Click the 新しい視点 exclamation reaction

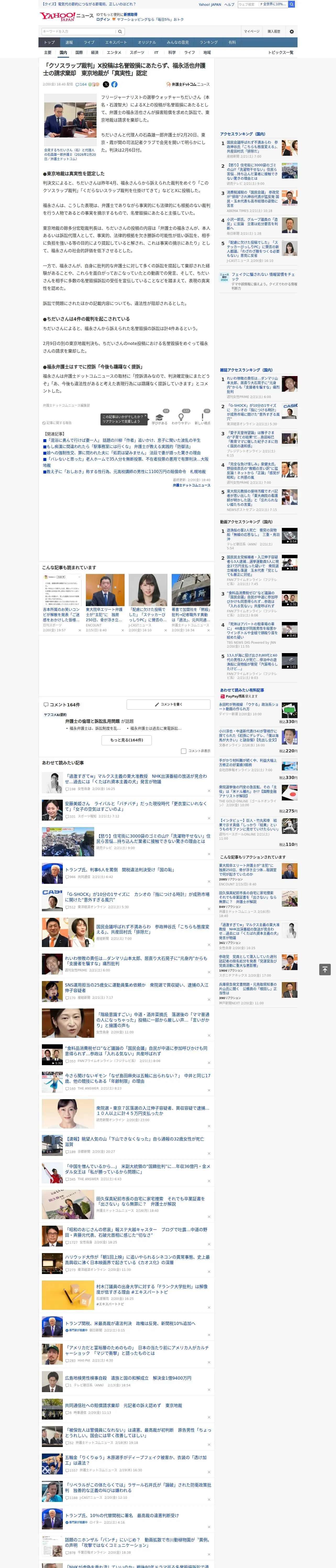[203, 418]
